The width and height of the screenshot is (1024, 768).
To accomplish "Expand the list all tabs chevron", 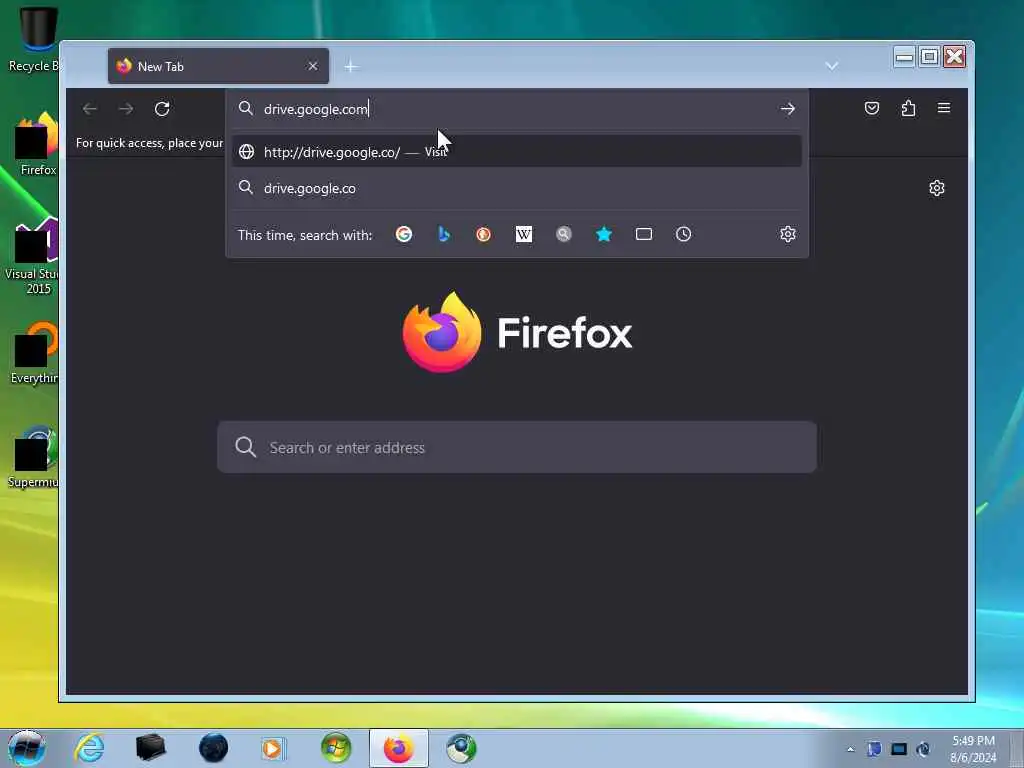I will click(831, 66).
